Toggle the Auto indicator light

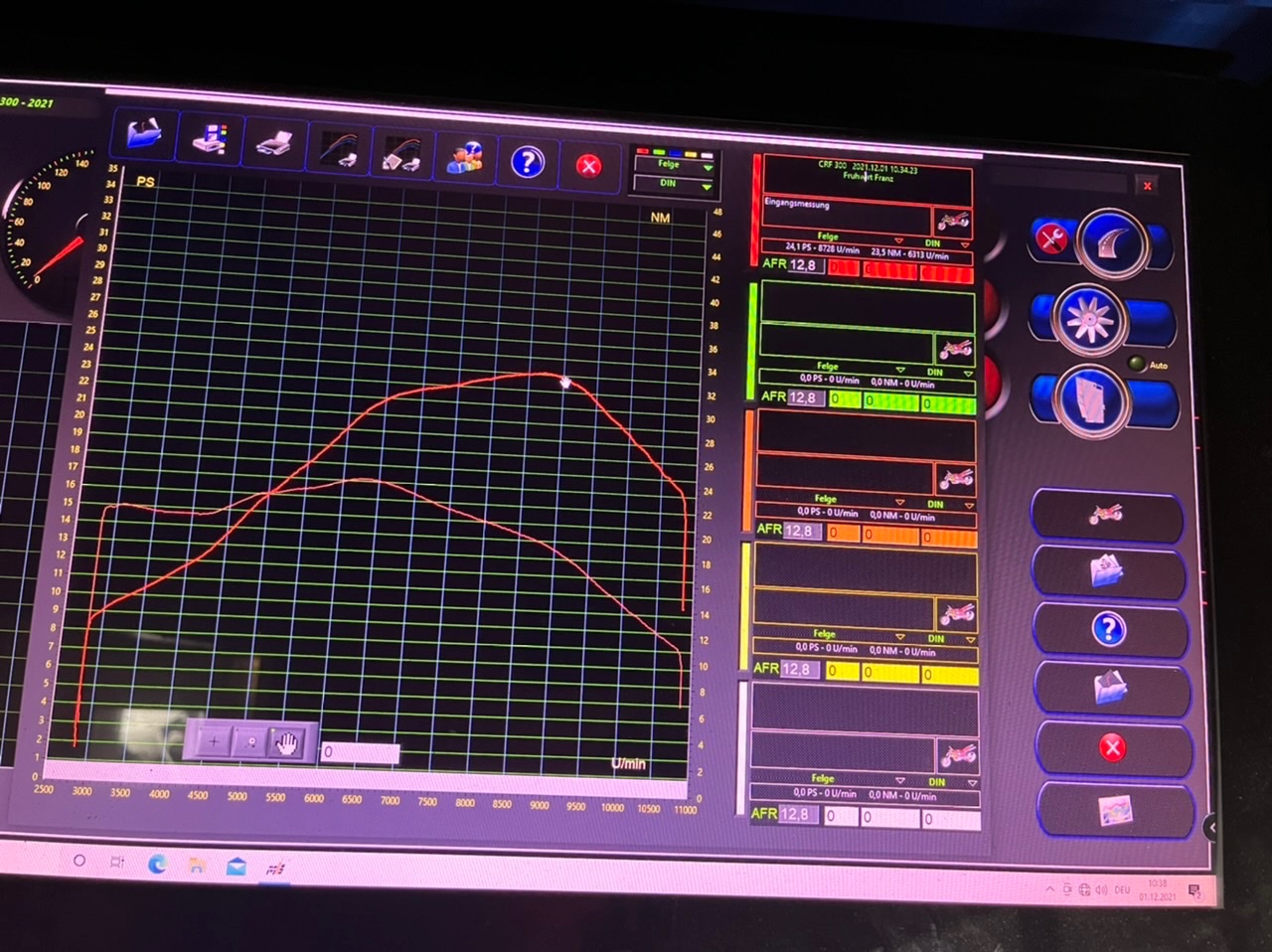(x=1136, y=365)
